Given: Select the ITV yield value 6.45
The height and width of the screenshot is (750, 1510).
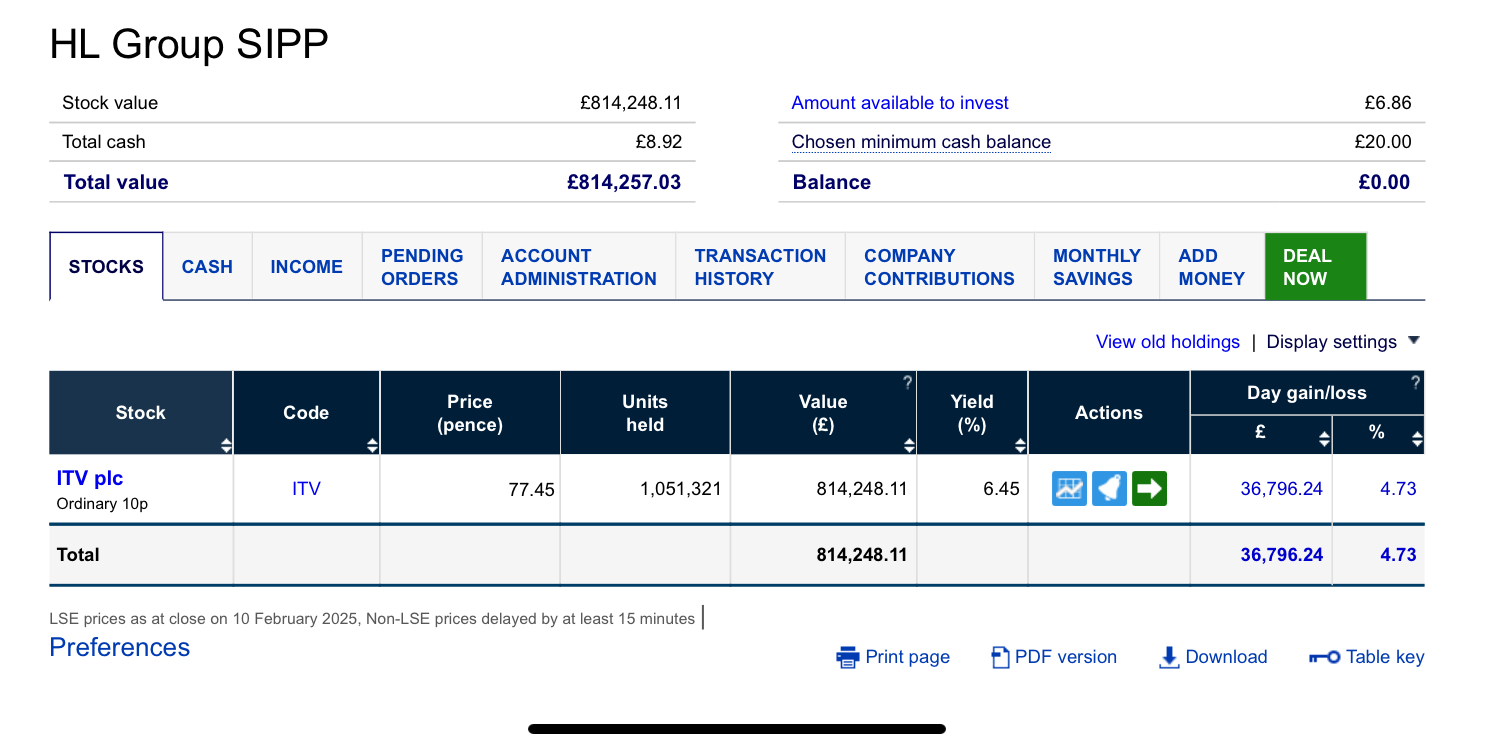Looking at the screenshot, I should [1001, 489].
